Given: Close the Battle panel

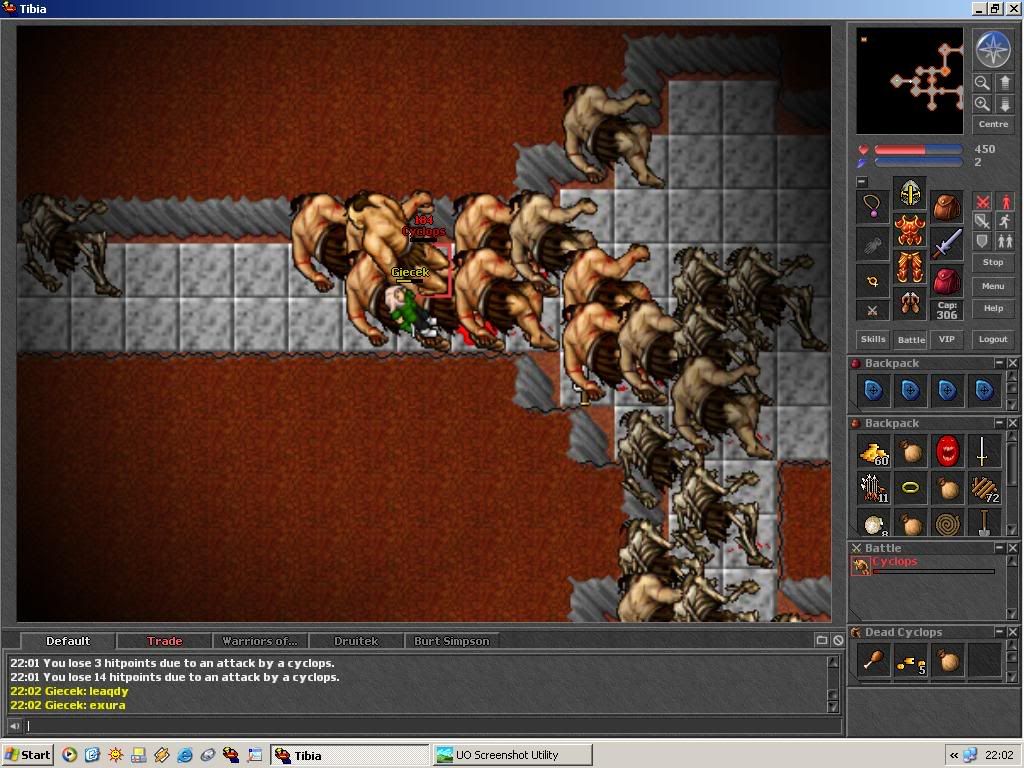Looking at the screenshot, I should point(1012,548).
